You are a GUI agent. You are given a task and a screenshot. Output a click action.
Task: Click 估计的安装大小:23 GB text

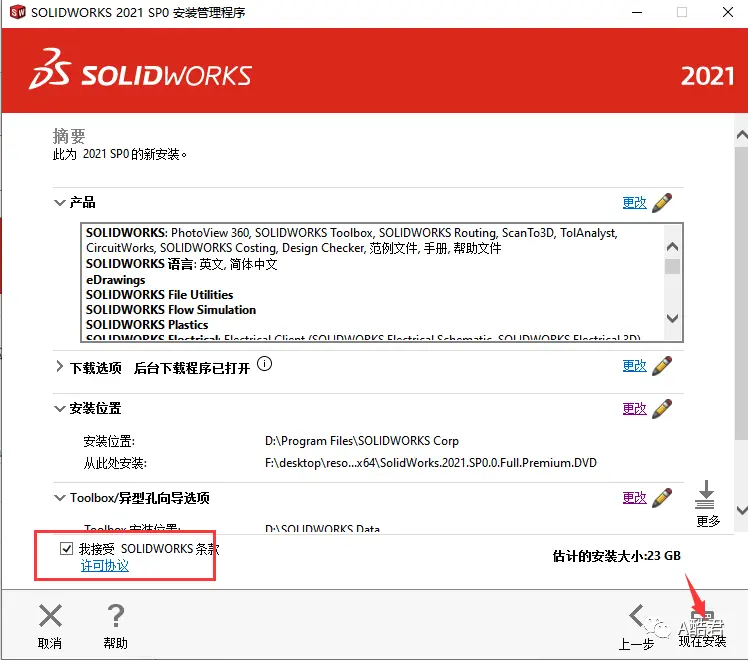click(x=616, y=556)
